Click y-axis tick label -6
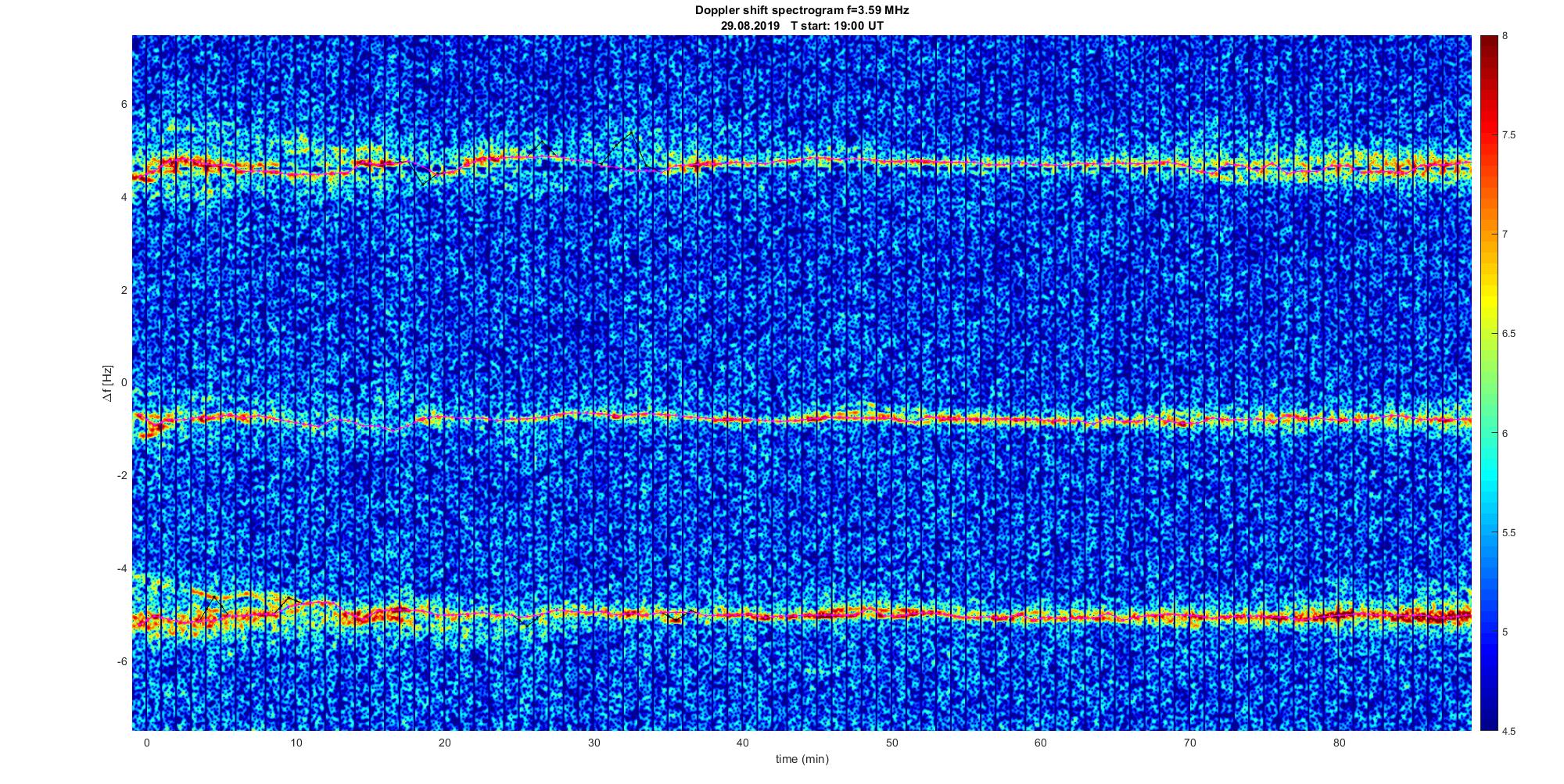This screenshot has height=784, width=1564. pyautogui.click(x=122, y=661)
